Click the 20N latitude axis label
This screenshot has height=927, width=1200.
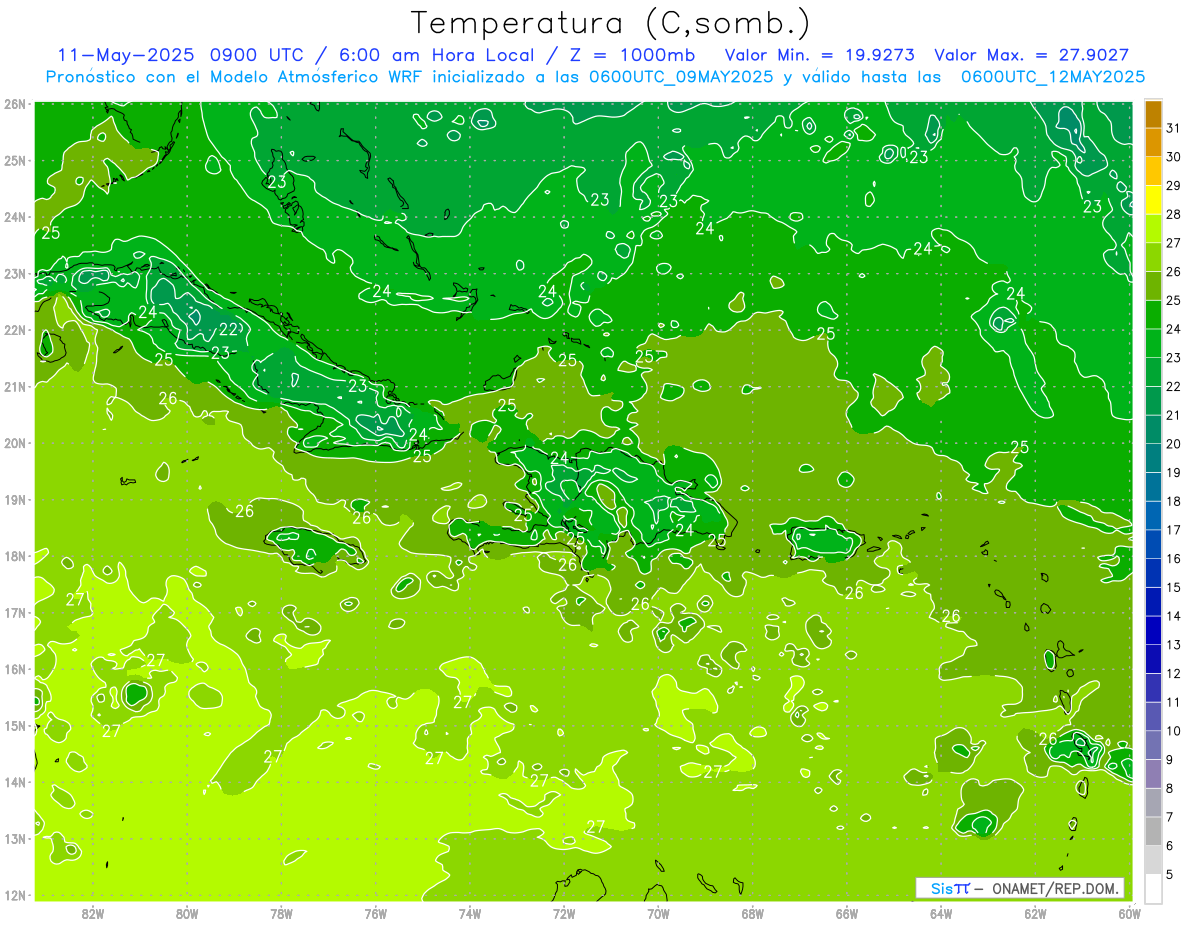(x=16, y=443)
